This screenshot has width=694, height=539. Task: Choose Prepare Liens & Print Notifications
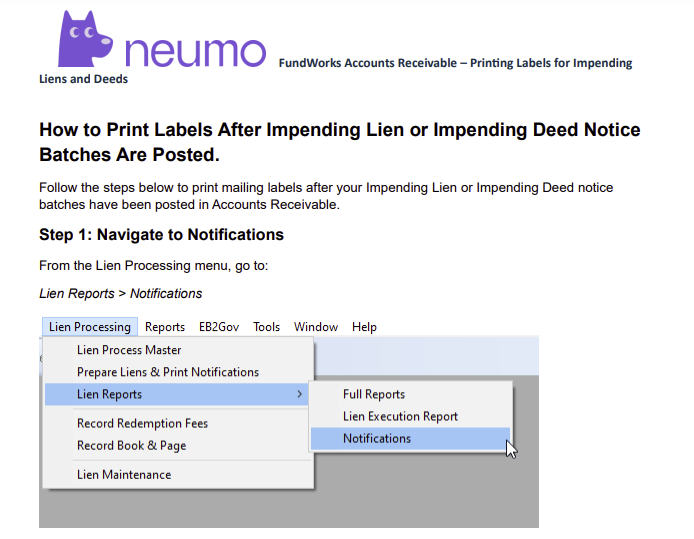pyautogui.click(x=167, y=372)
